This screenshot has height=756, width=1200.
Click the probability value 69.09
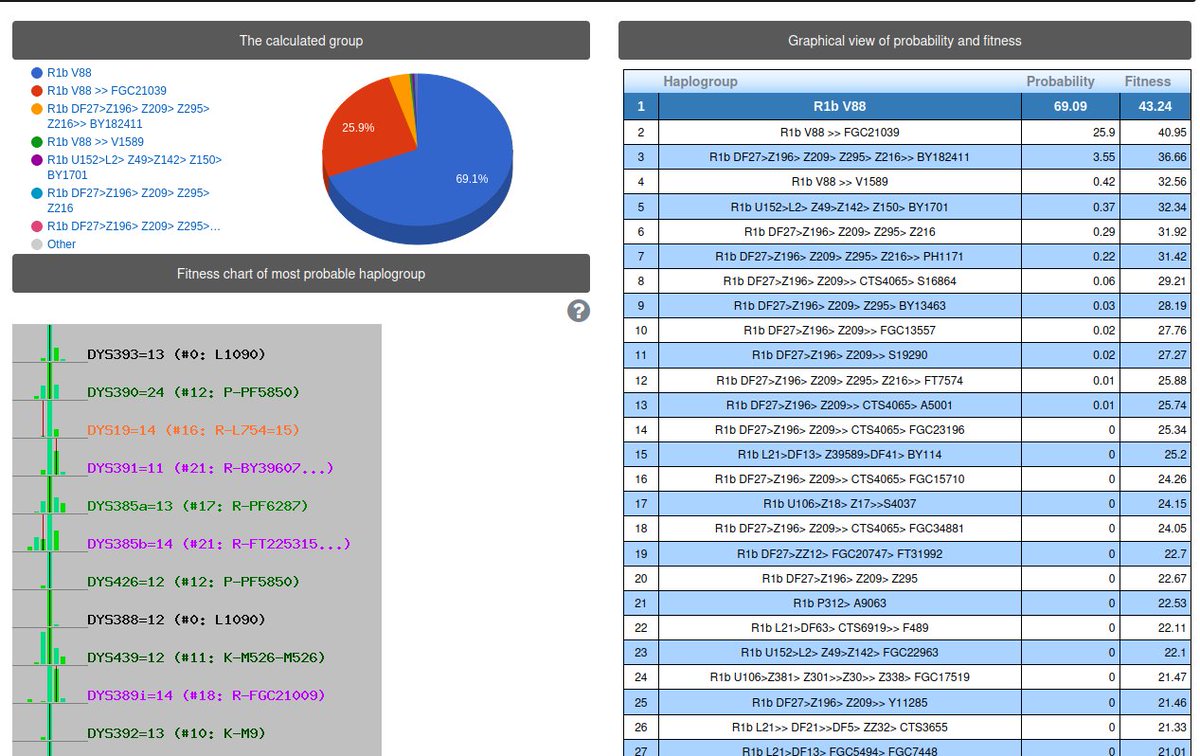pos(1070,106)
